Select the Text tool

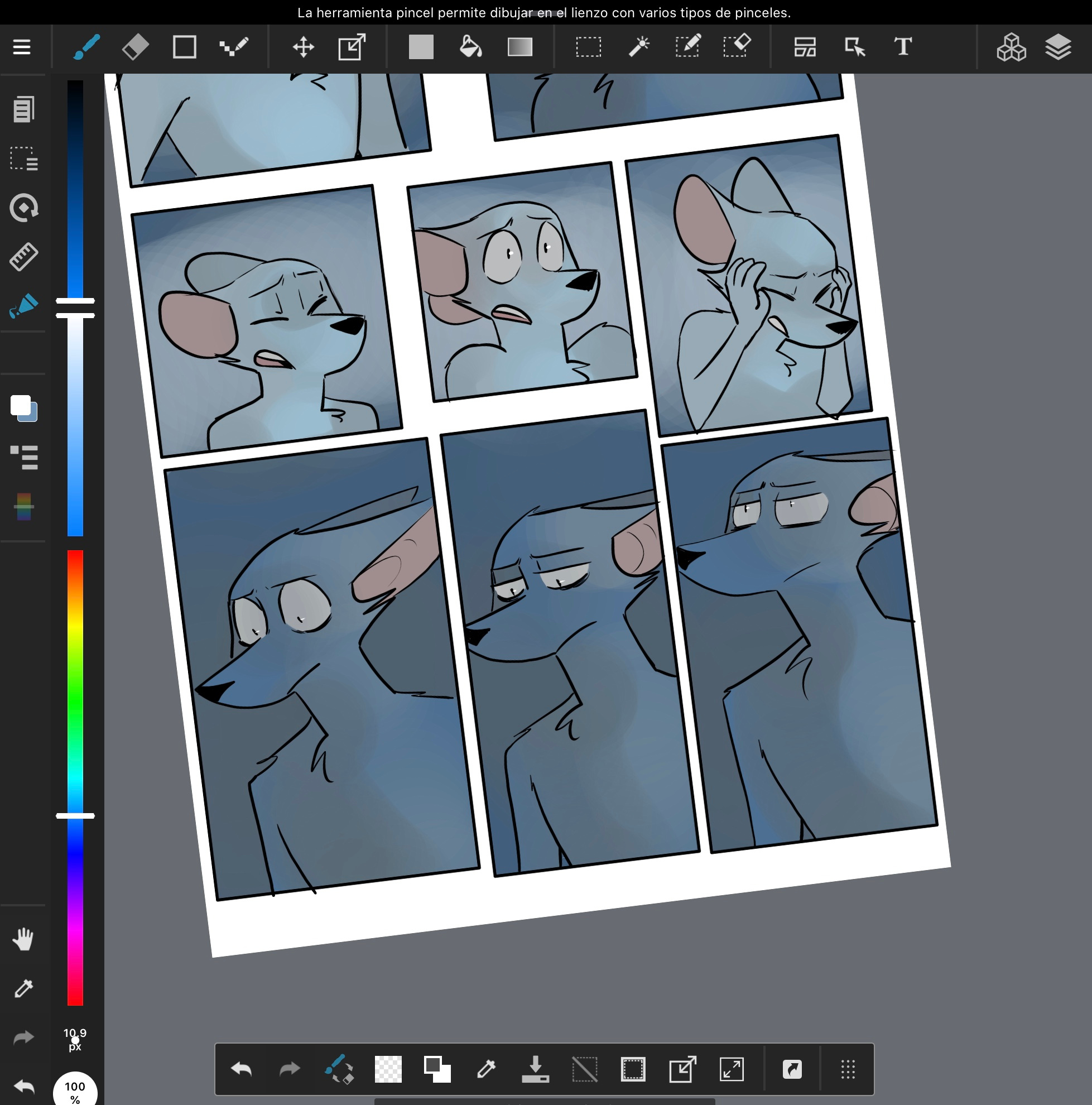[x=903, y=47]
